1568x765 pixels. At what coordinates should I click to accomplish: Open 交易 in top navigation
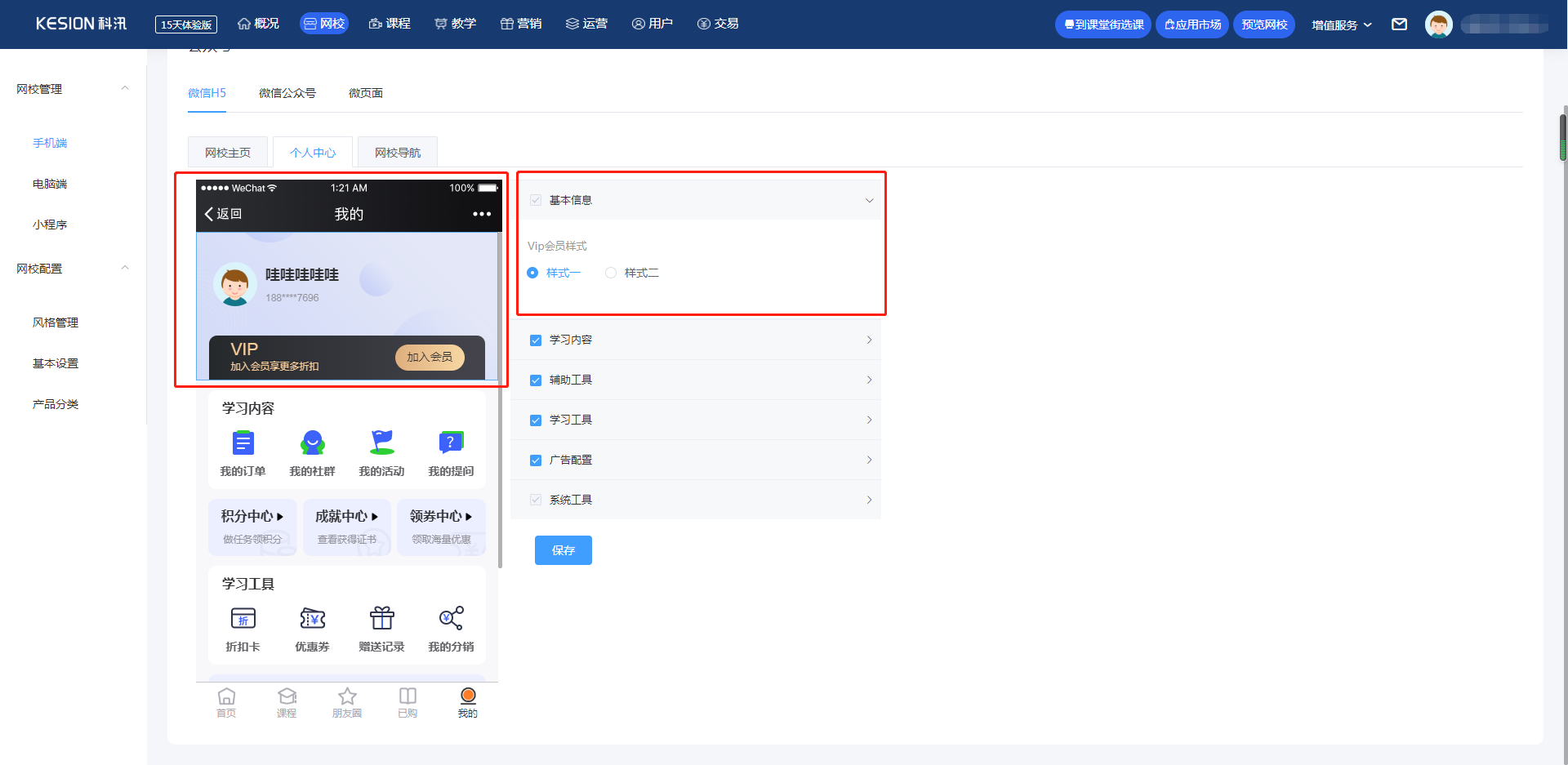click(718, 24)
